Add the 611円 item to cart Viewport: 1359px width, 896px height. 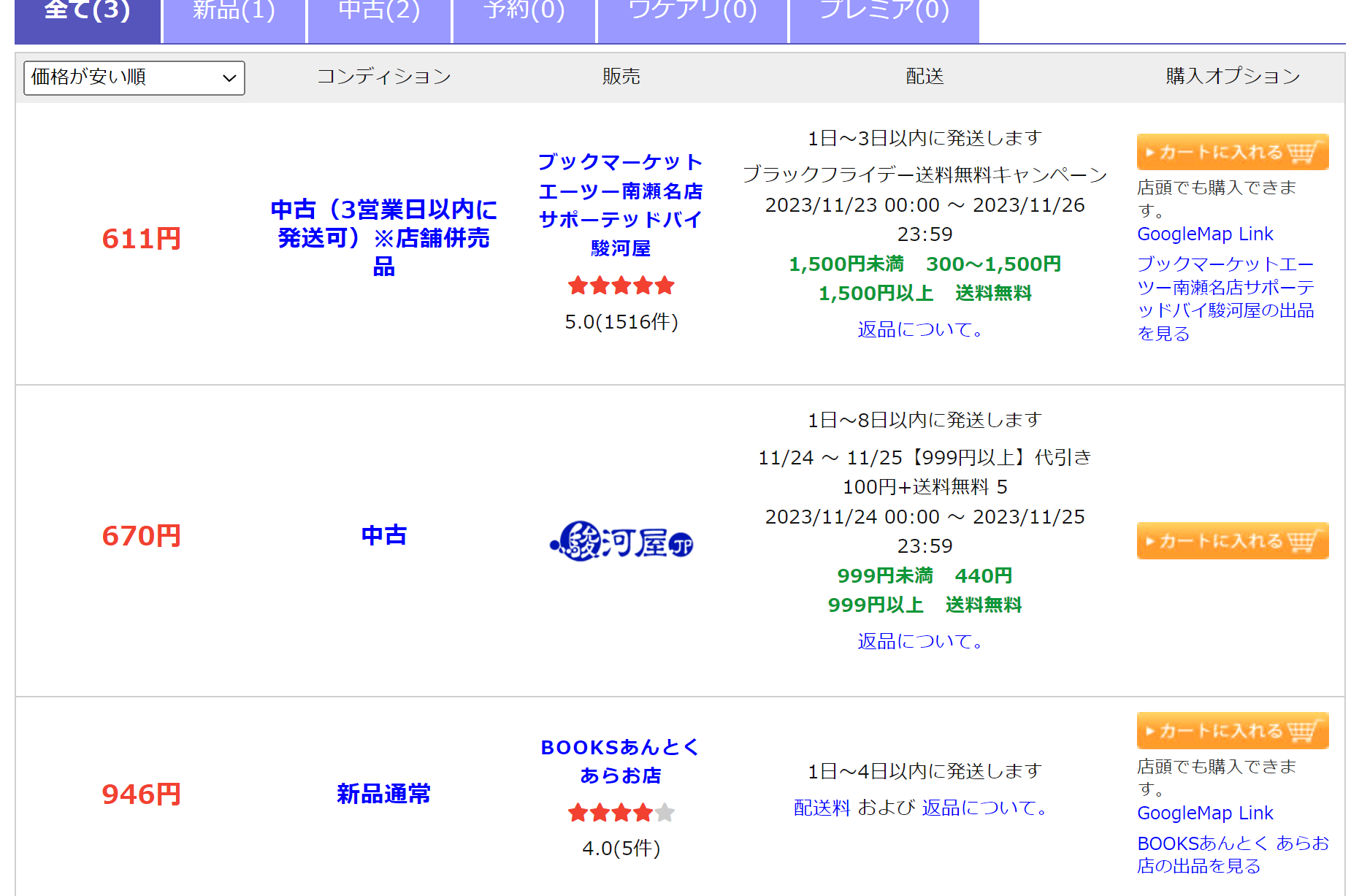point(1232,153)
